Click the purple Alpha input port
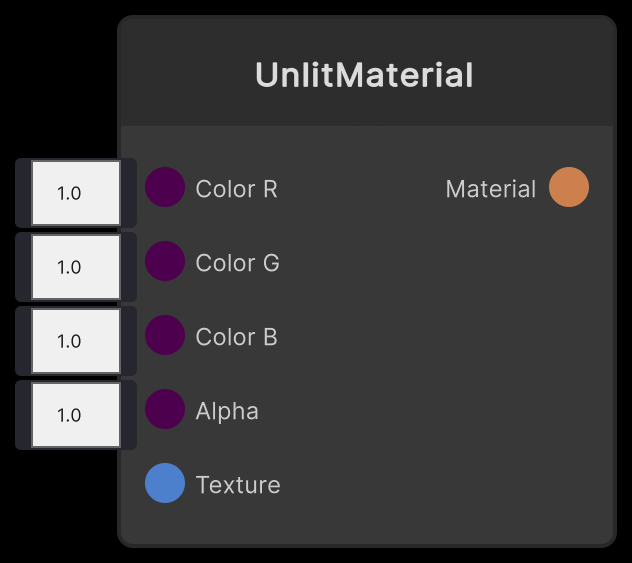Image resolution: width=632 pixels, height=563 pixels. (165, 410)
